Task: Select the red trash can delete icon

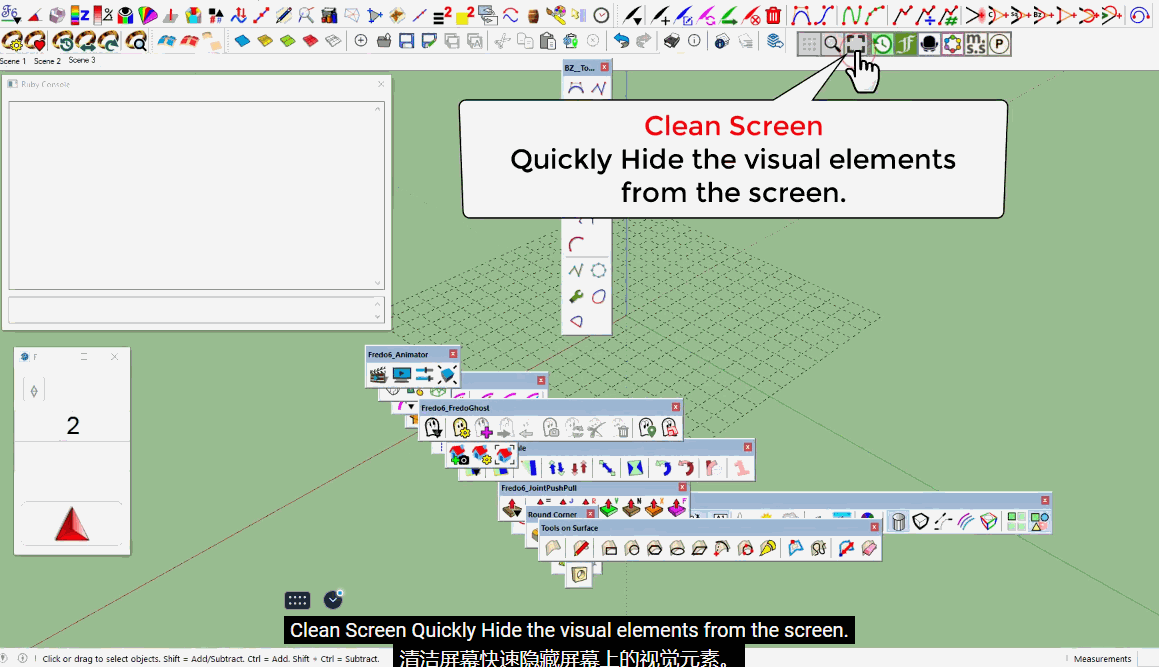Action: [x=773, y=16]
